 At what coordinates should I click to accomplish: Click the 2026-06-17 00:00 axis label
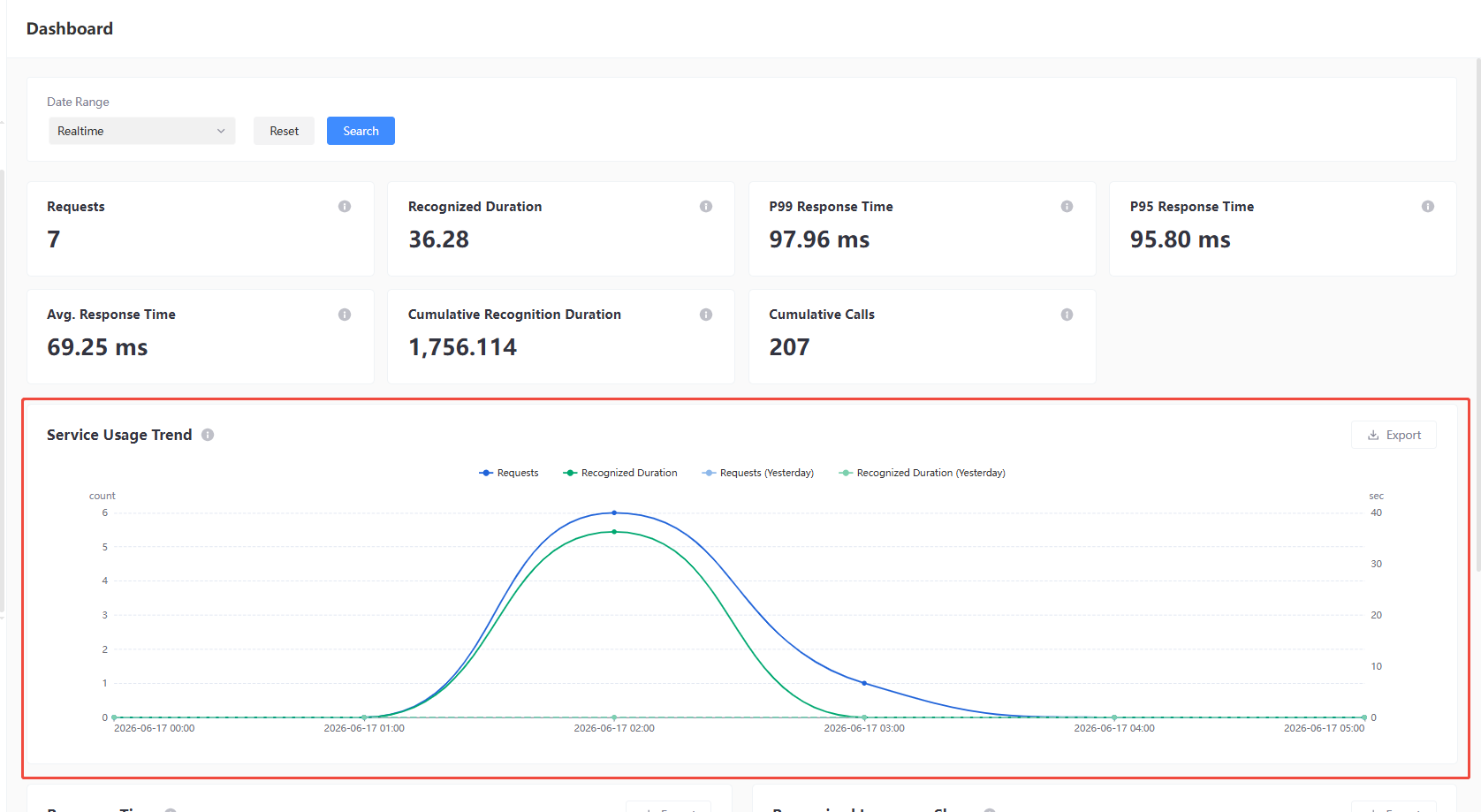tap(155, 728)
